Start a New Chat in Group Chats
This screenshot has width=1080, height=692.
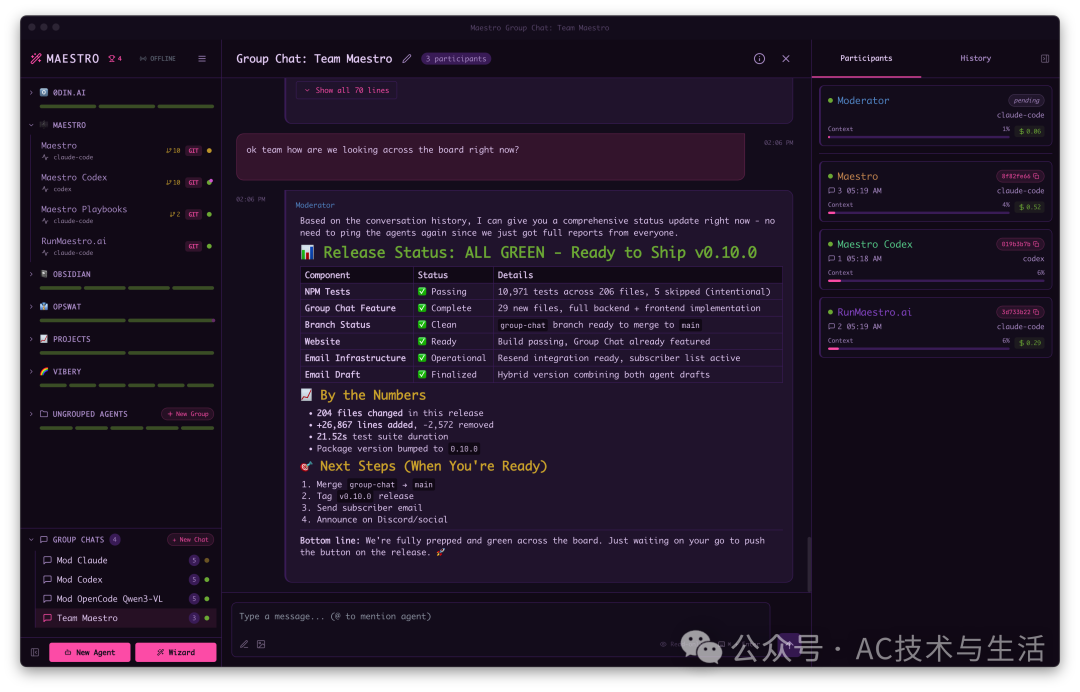tap(190, 540)
